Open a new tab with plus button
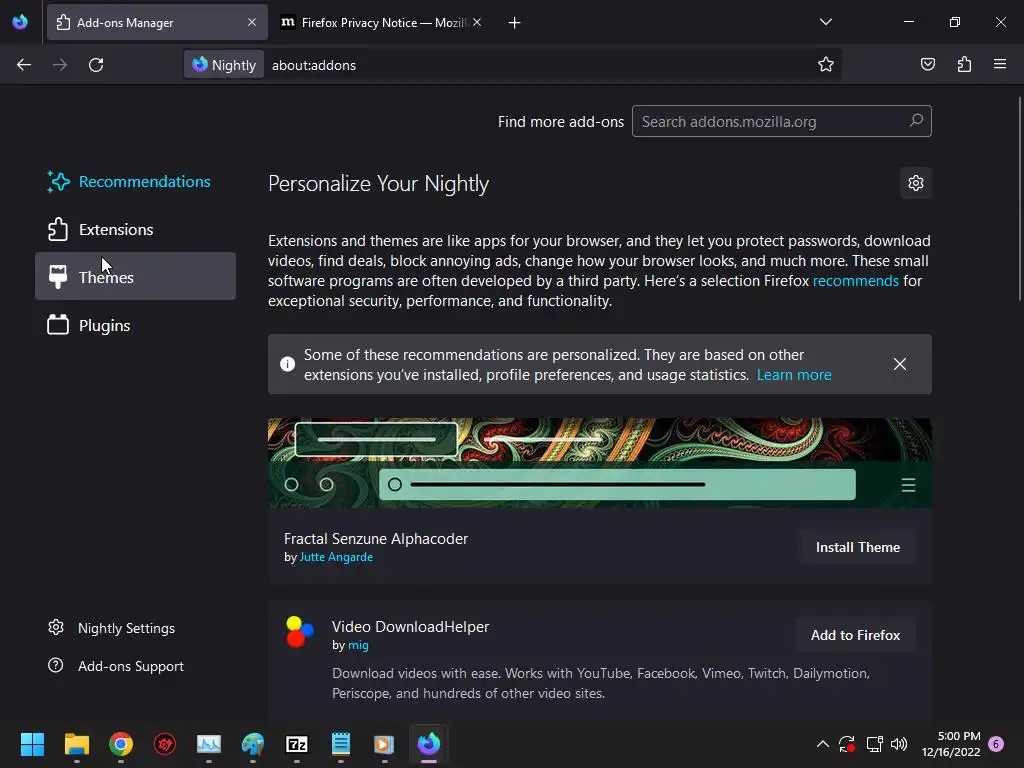1024x768 pixels. pos(515,23)
